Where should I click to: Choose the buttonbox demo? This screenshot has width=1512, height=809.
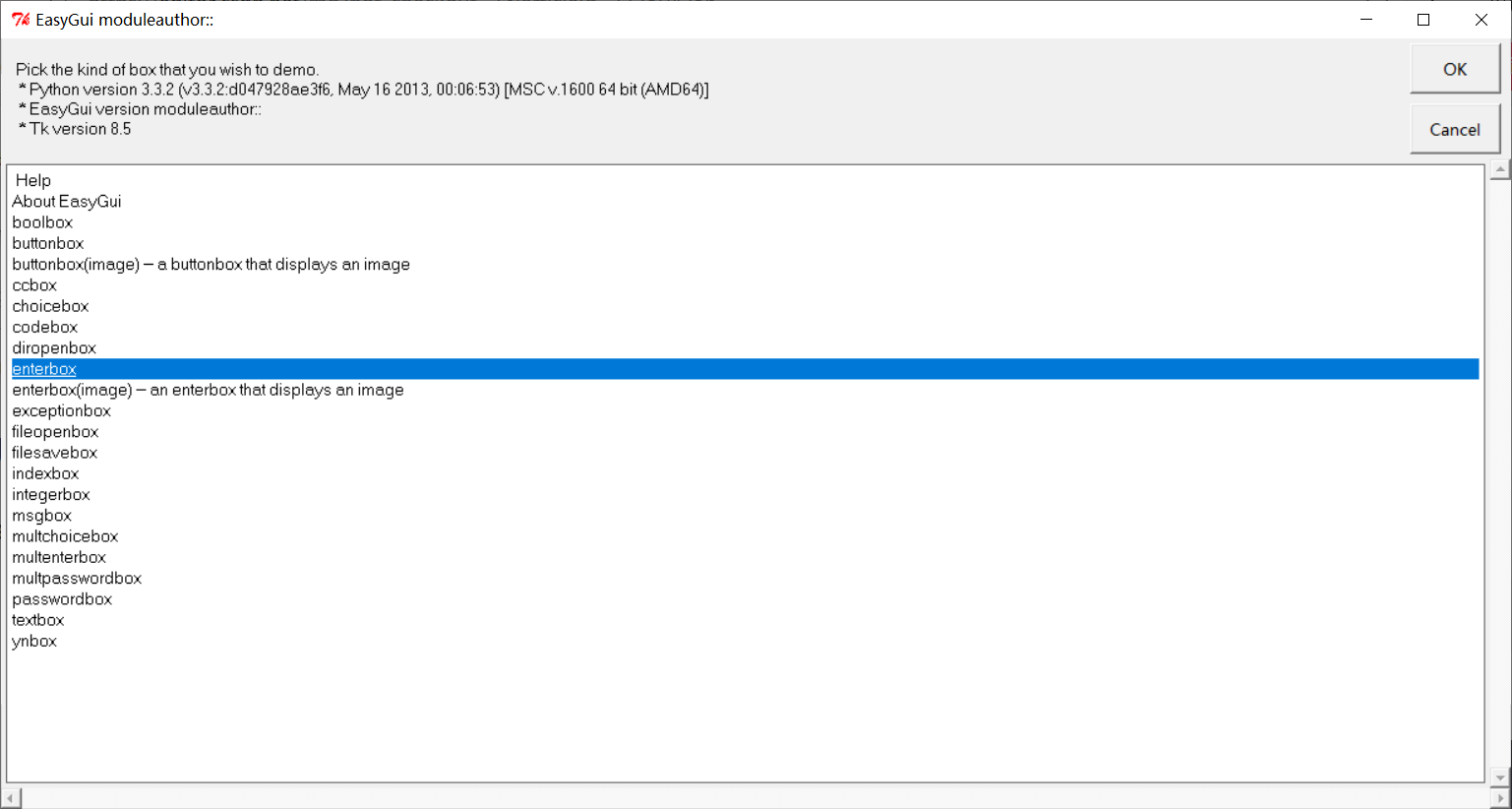47,243
